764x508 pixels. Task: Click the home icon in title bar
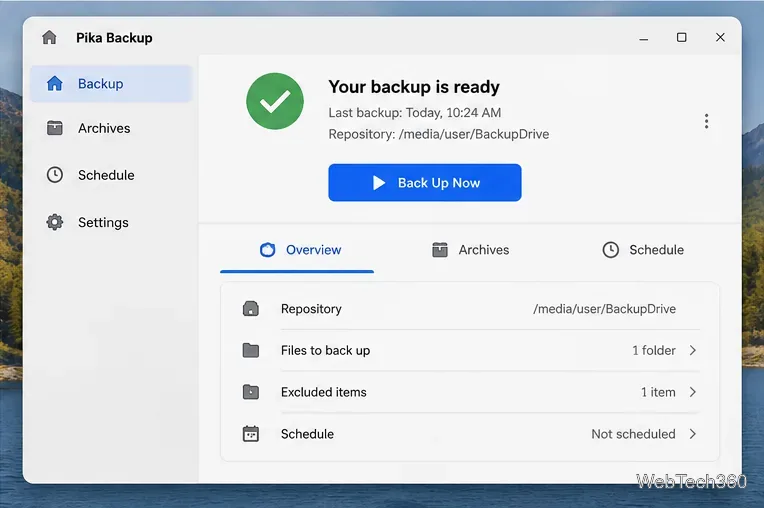[x=49, y=38]
